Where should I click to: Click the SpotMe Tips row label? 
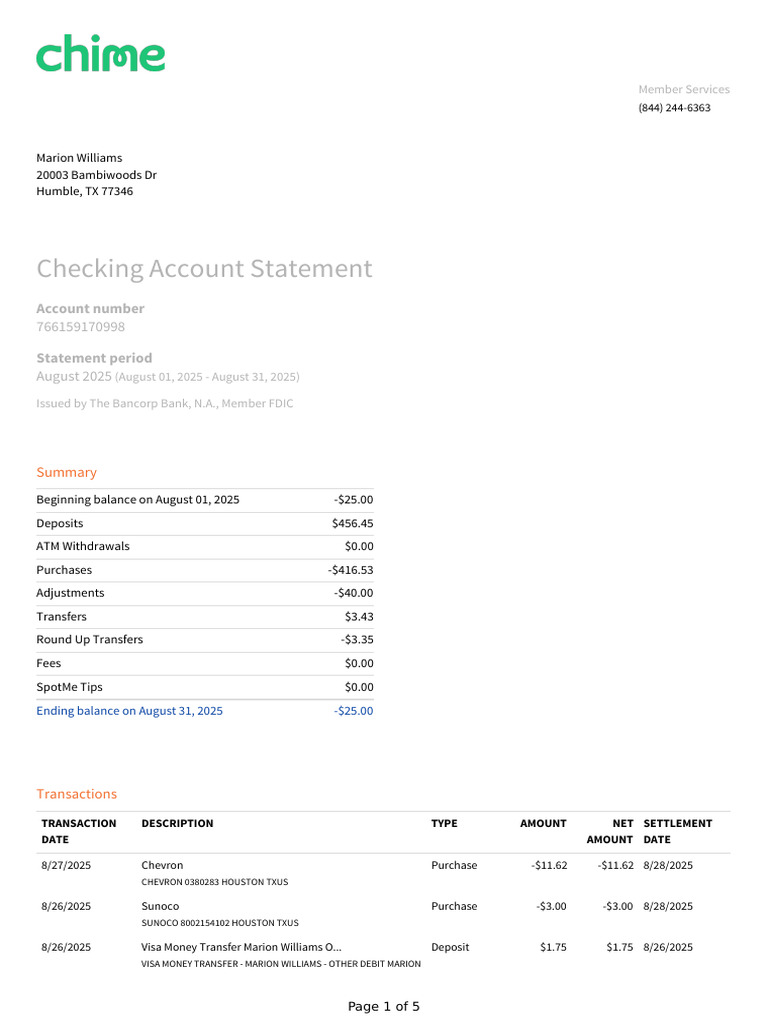tap(69, 687)
